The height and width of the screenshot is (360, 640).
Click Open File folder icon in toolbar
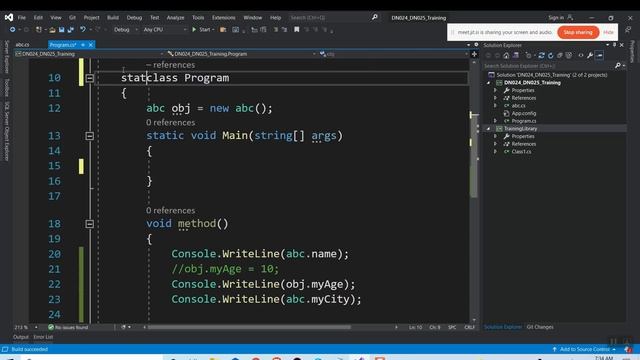pyautogui.click(x=52, y=29)
